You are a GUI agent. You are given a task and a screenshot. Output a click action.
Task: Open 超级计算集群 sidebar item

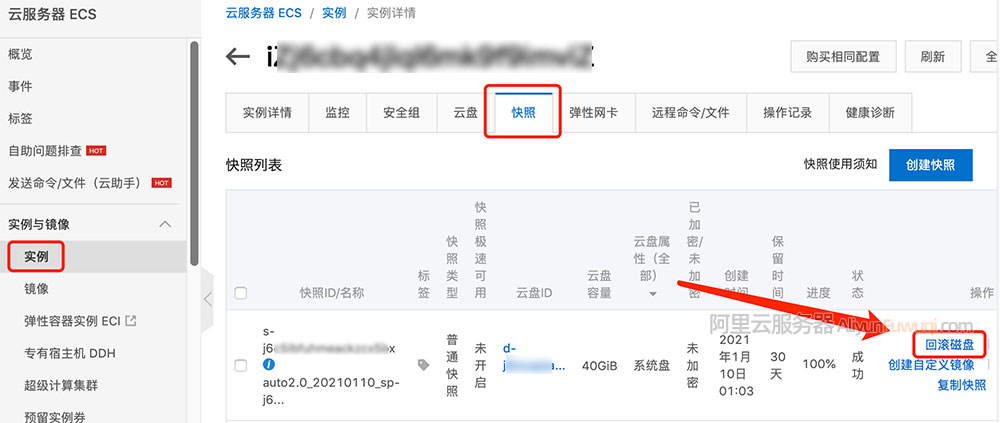point(61,385)
